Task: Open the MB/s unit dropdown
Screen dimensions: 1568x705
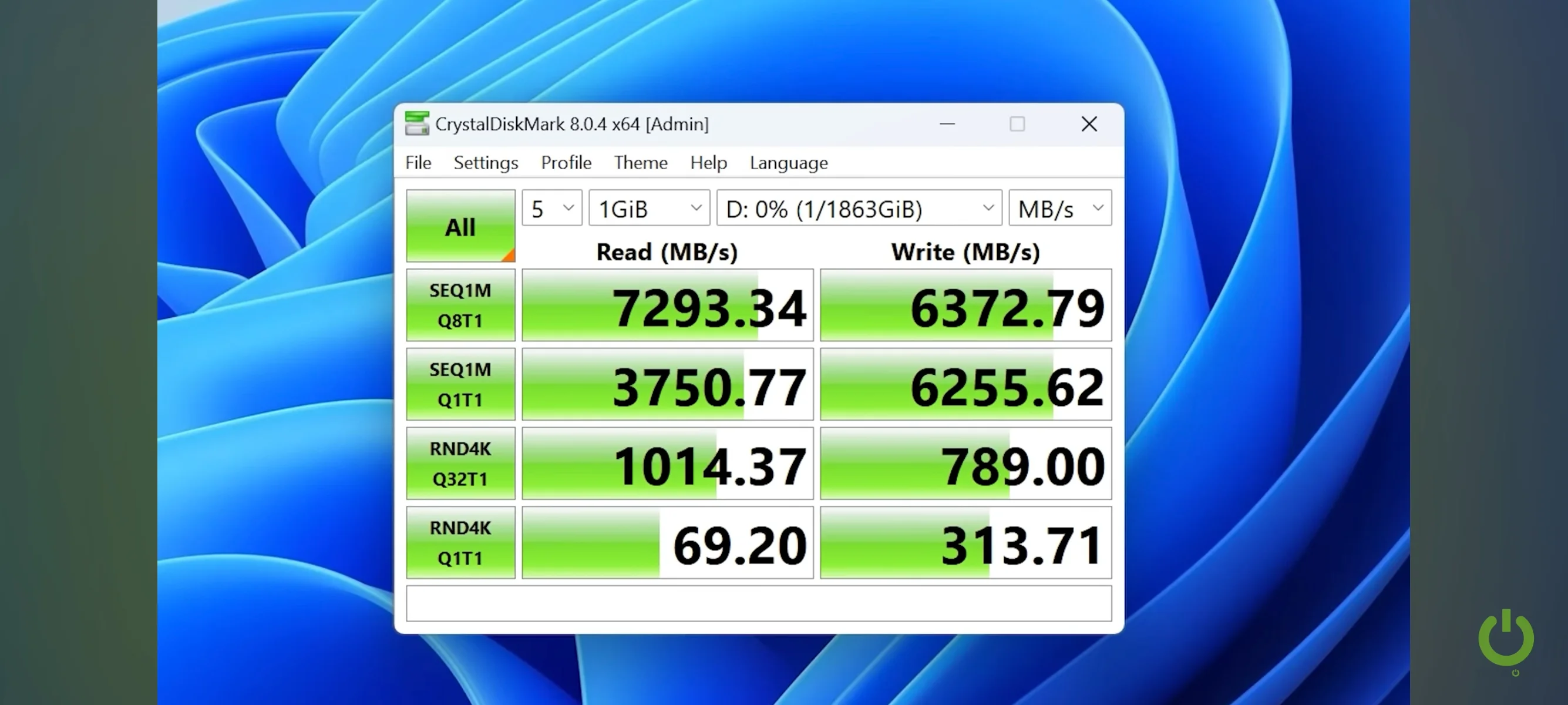Action: coord(1060,209)
